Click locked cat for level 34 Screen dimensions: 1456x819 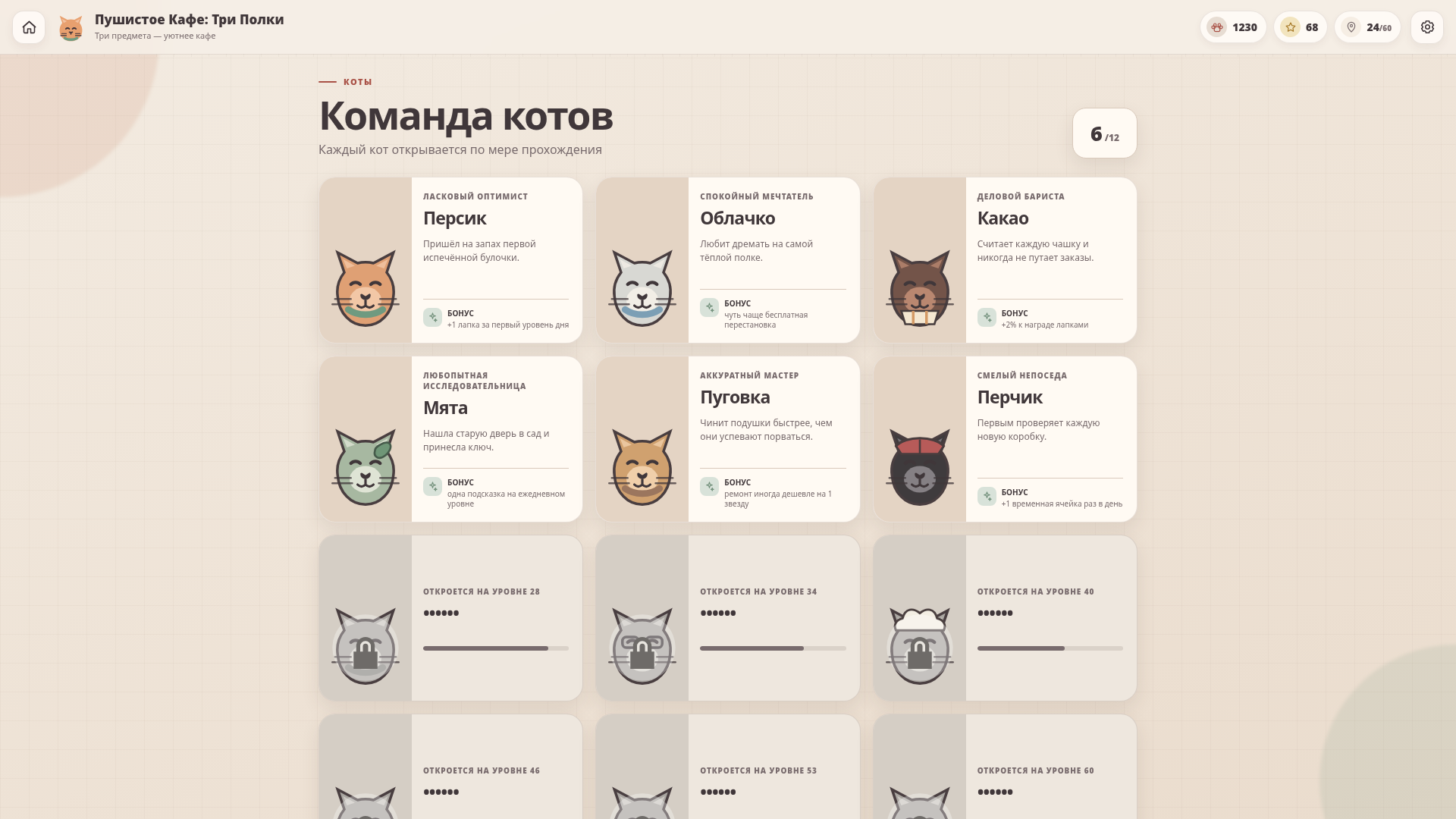pyautogui.click(x=642, y=647)
